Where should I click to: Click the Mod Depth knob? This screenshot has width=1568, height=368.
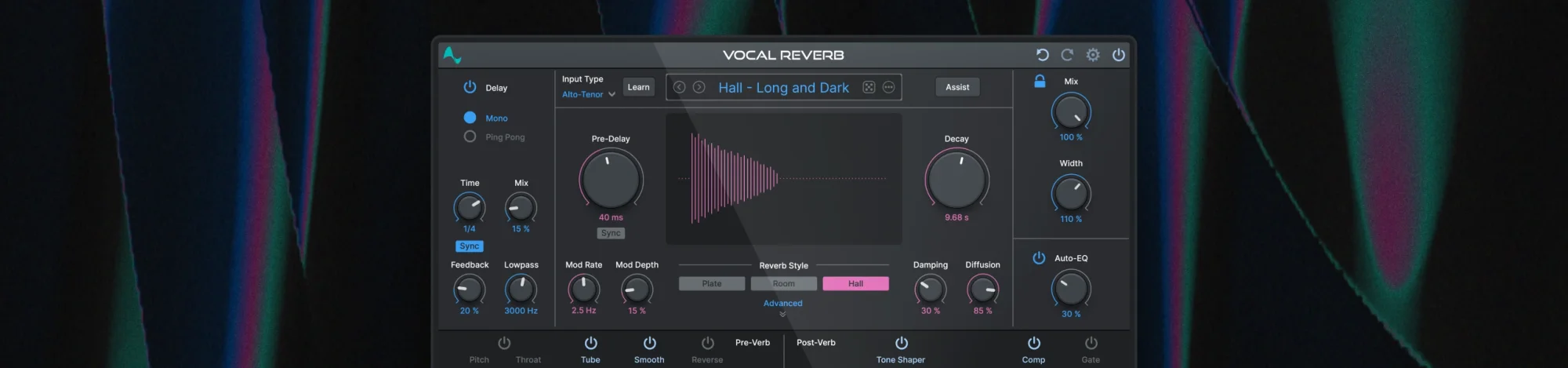tap(637, 290)
